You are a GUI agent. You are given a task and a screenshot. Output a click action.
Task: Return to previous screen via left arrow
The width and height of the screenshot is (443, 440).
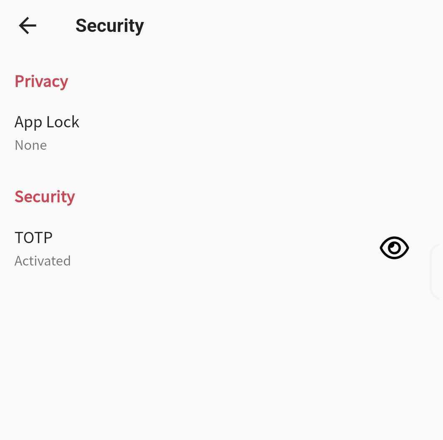tap(28, 26)
